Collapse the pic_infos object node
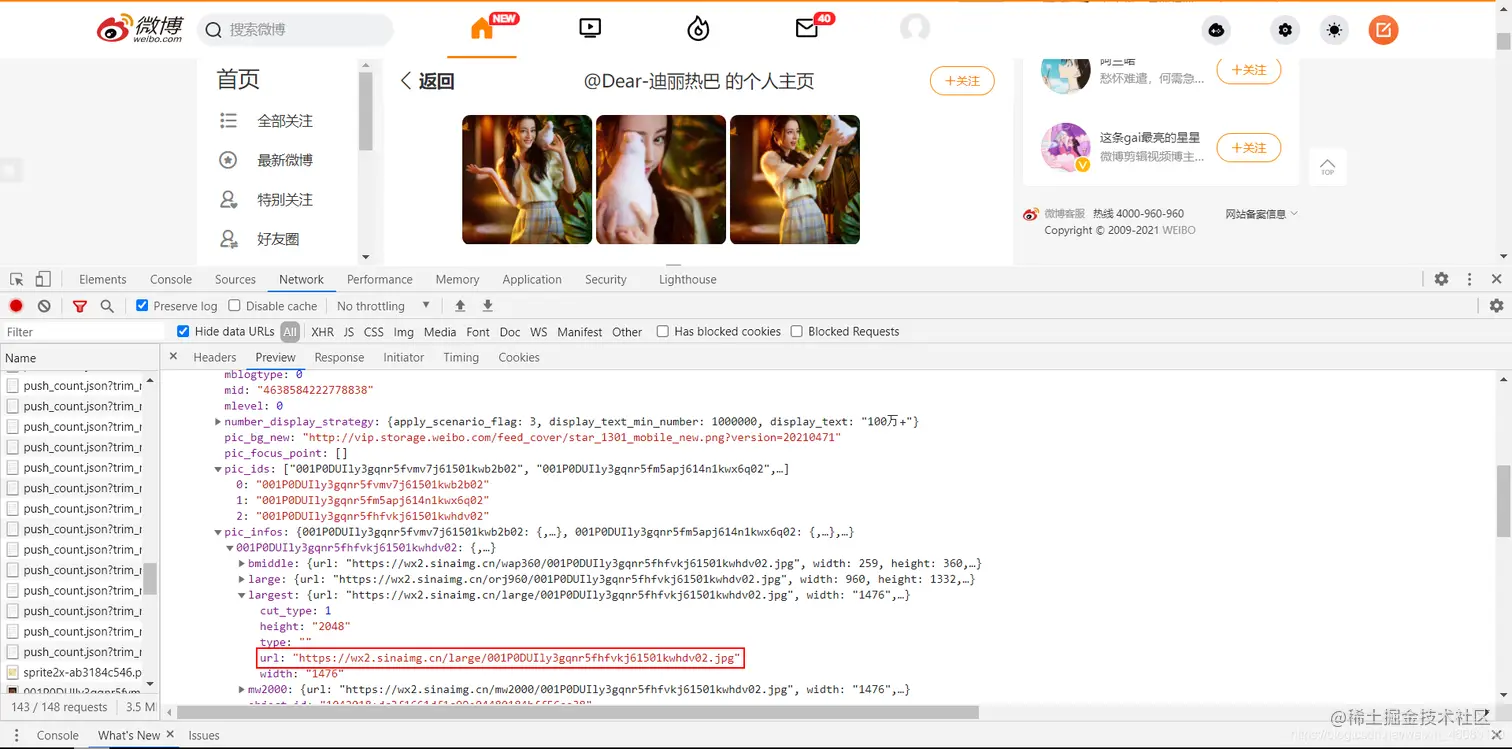The width and height of the screenshot is (1512, 749). (x=218, y=532)
